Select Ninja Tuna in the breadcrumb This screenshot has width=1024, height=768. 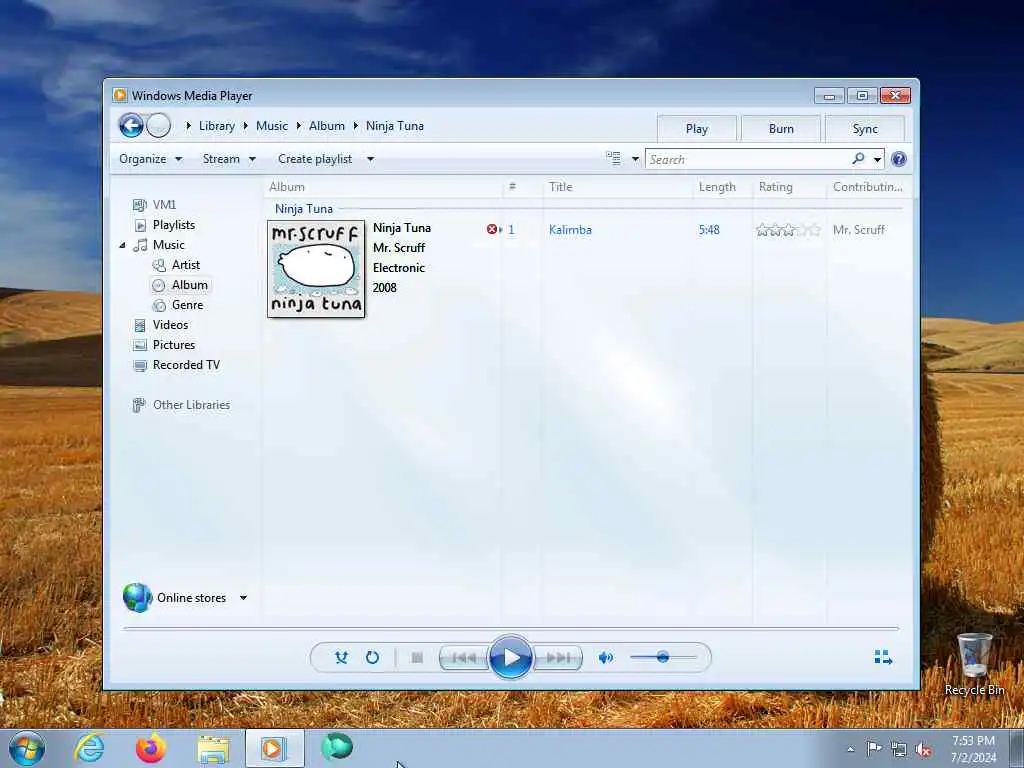[394, 126]
